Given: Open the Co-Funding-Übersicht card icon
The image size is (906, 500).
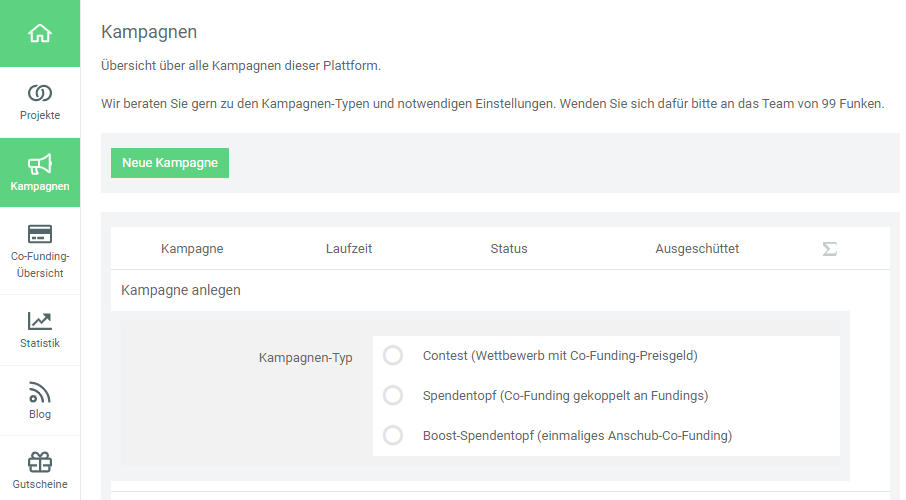Looking at the screenshot, I should pyautogui.click(x=40, y=234).
